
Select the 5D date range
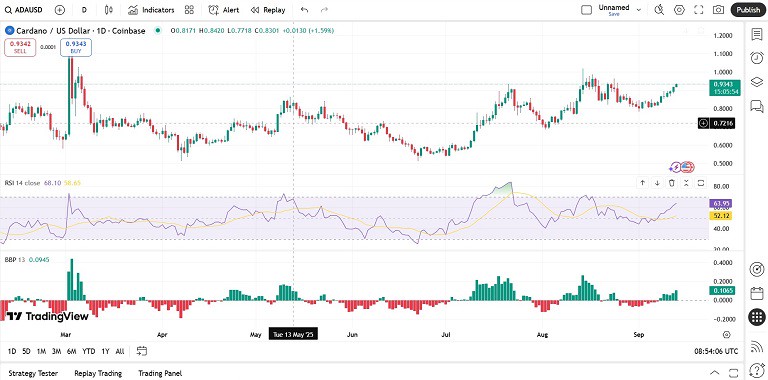[x=26, y=351]
